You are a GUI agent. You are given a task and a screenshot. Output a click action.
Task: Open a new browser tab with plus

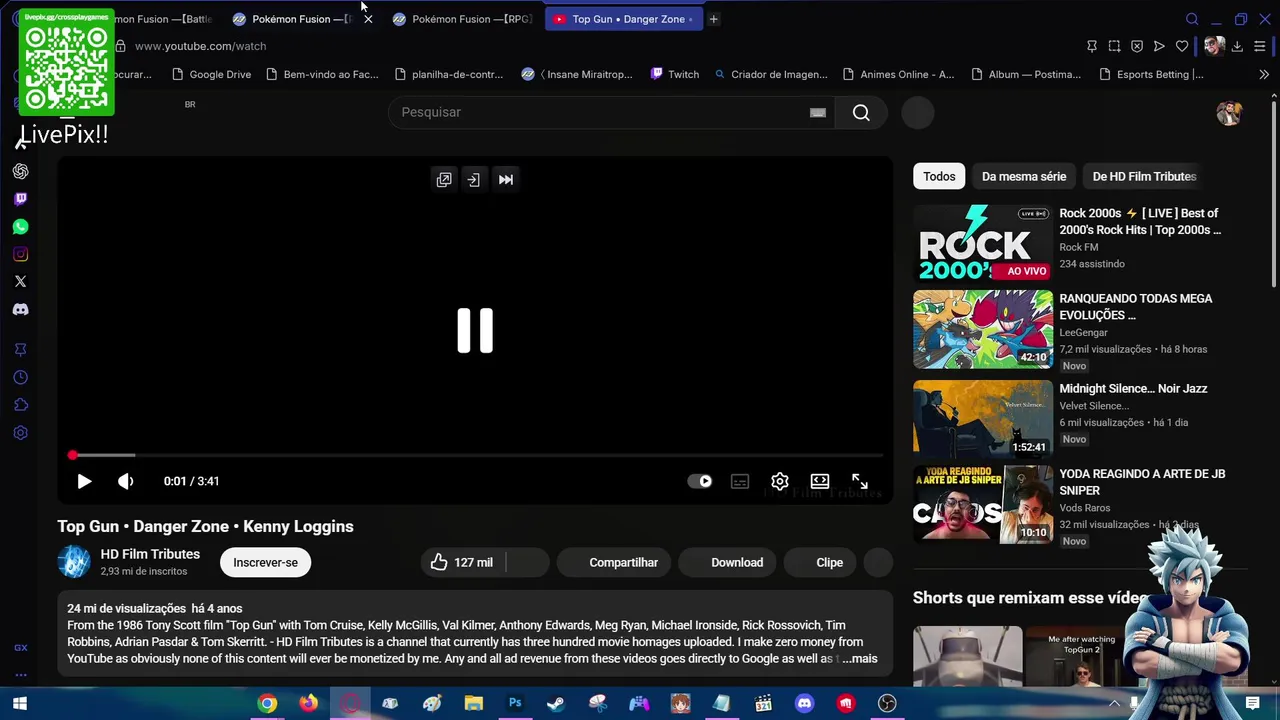(x=713, y=19)
